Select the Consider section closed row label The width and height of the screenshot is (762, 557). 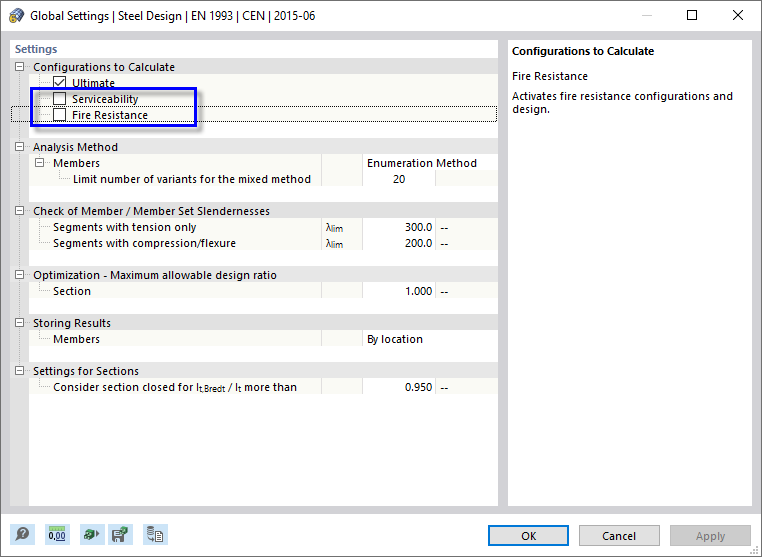click(x=174, y=387)
